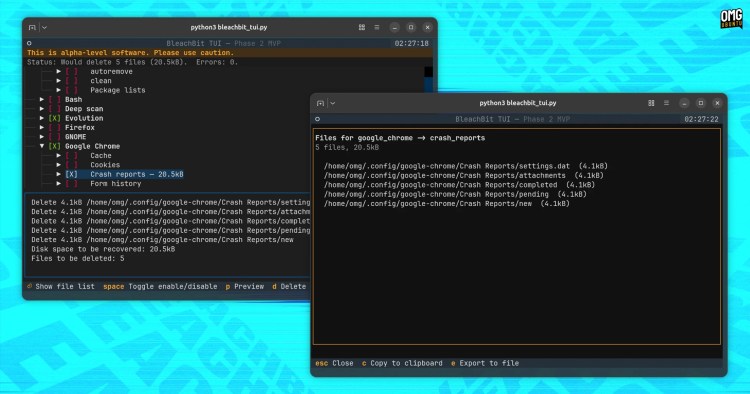The width and height of the screenshot is (750, 394).
Task: Click e Export to file
Action: [x=485, y=363]
